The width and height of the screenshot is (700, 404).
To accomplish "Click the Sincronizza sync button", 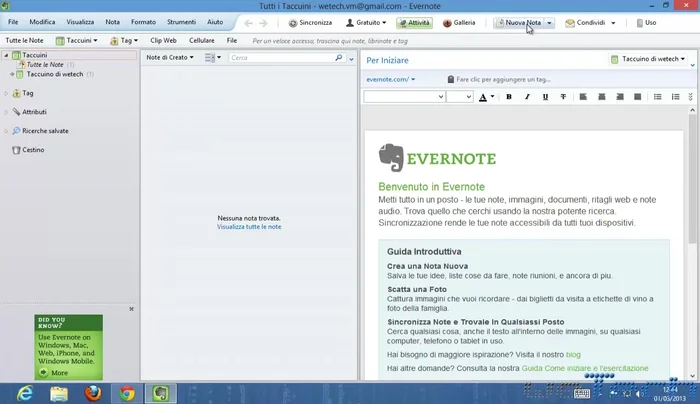I will pos(309,22).
